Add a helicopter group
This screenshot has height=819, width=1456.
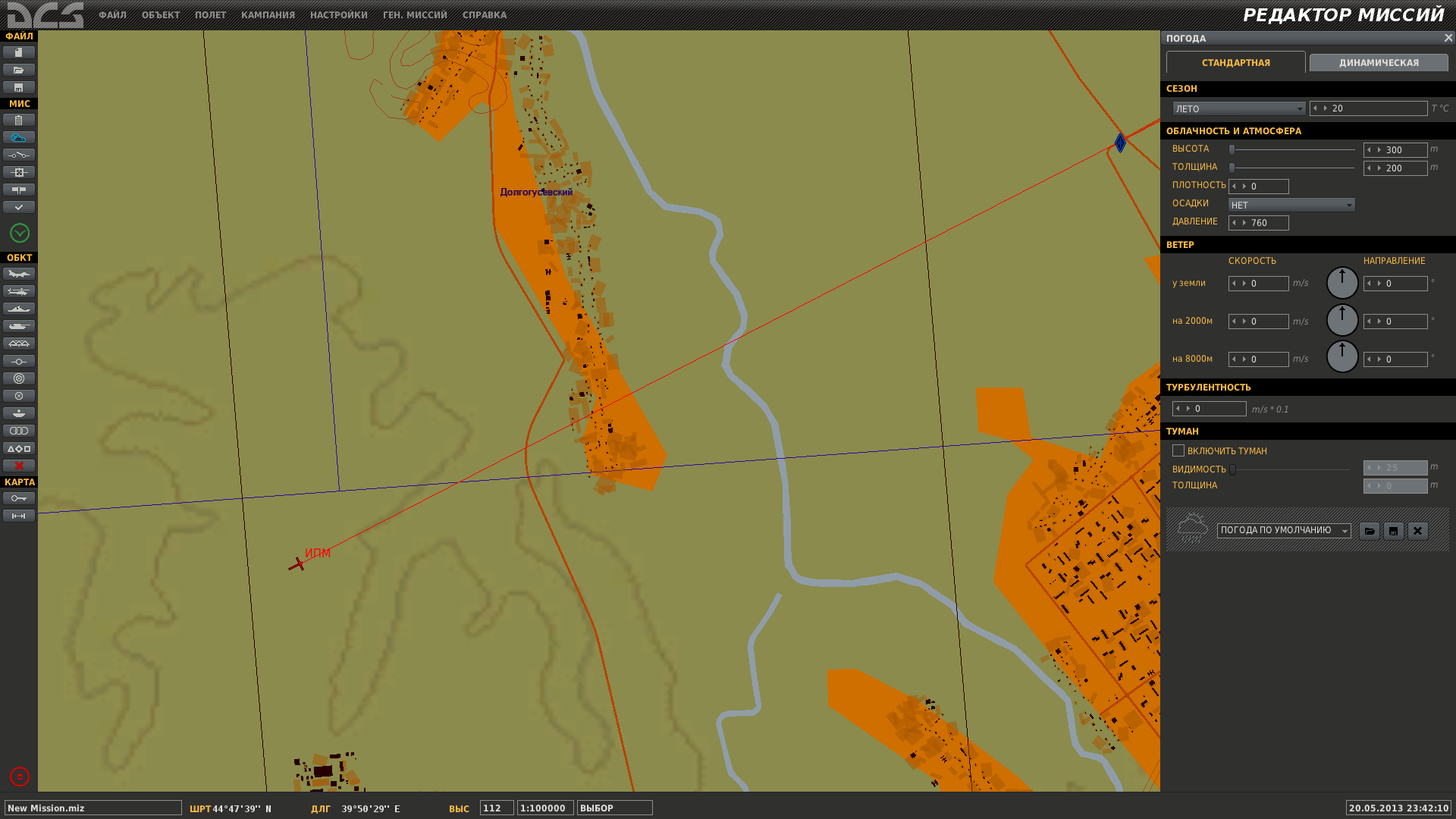19,291
